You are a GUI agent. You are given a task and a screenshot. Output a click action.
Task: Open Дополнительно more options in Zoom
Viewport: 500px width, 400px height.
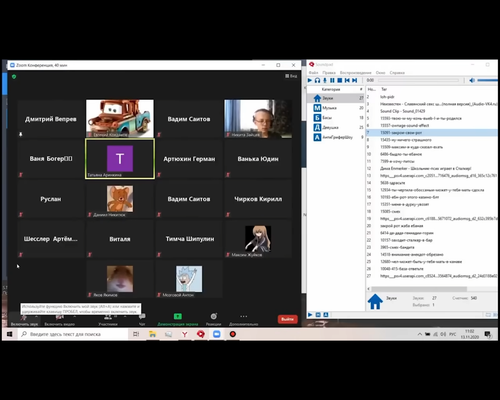click(x=244, y=319)
